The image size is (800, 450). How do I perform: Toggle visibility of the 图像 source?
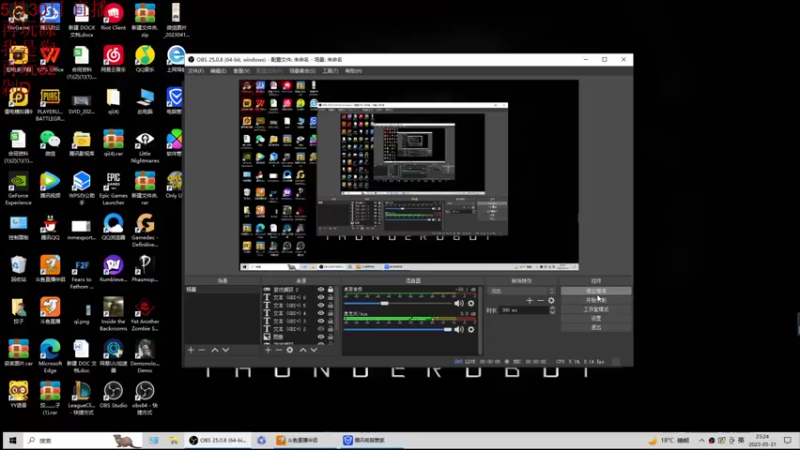[x=321, y=337]
